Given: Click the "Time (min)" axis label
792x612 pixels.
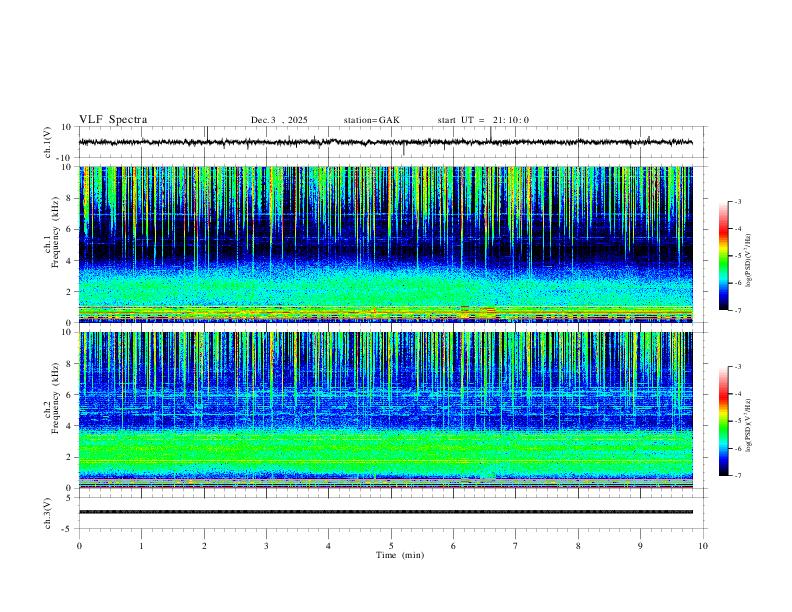Looking at the screenshot, I should [x=400, y=555].
